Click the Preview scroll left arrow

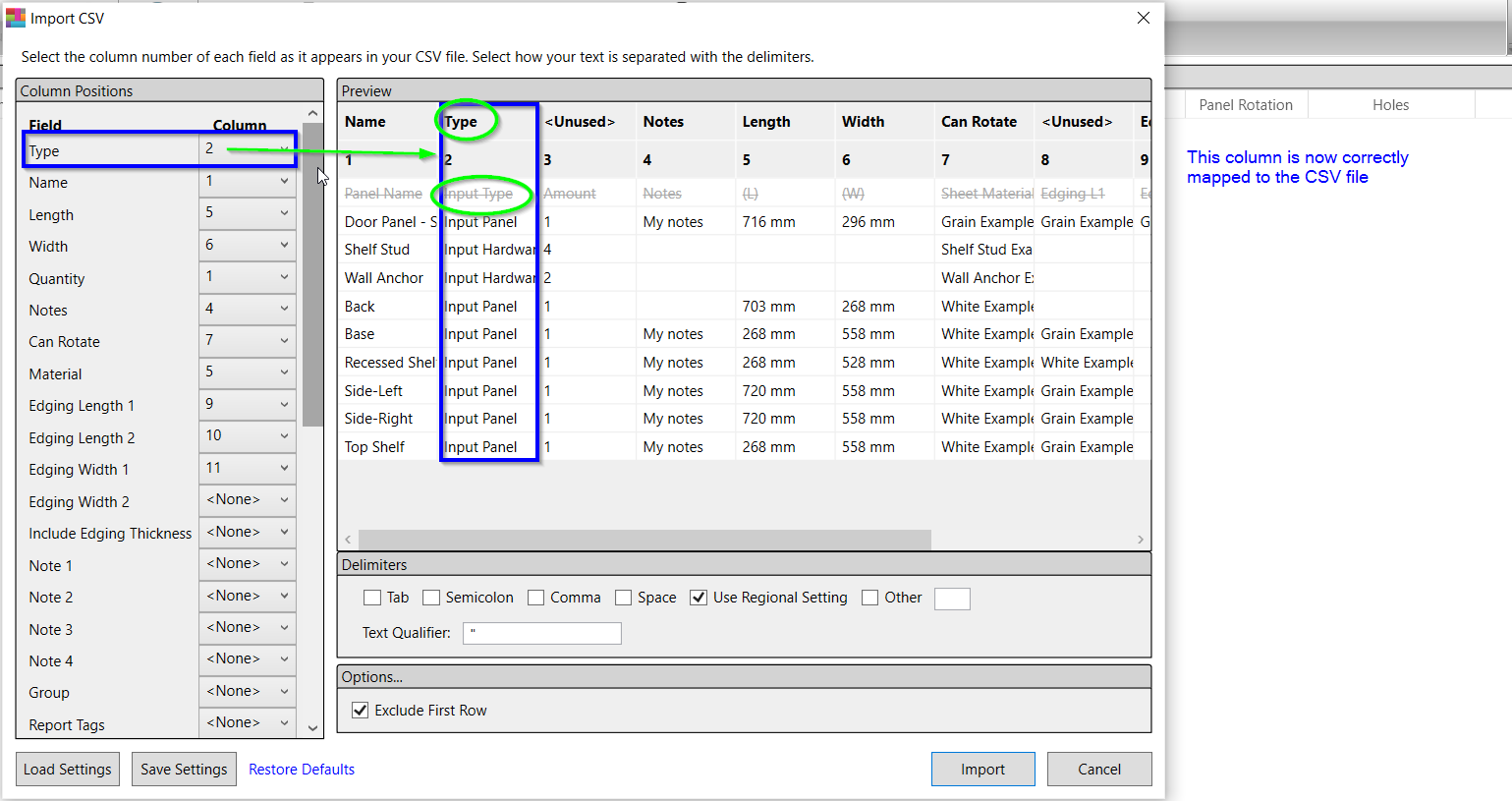(348, 540)
